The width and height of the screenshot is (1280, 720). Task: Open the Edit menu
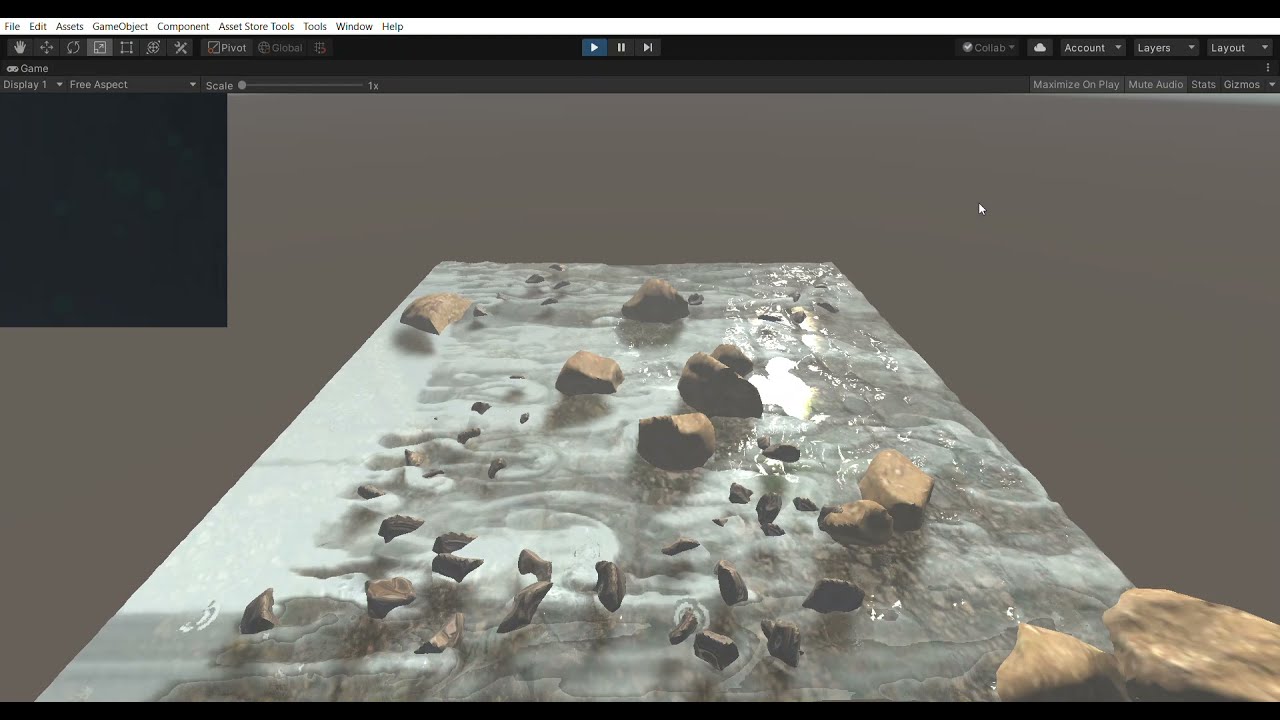click(38, 26)
